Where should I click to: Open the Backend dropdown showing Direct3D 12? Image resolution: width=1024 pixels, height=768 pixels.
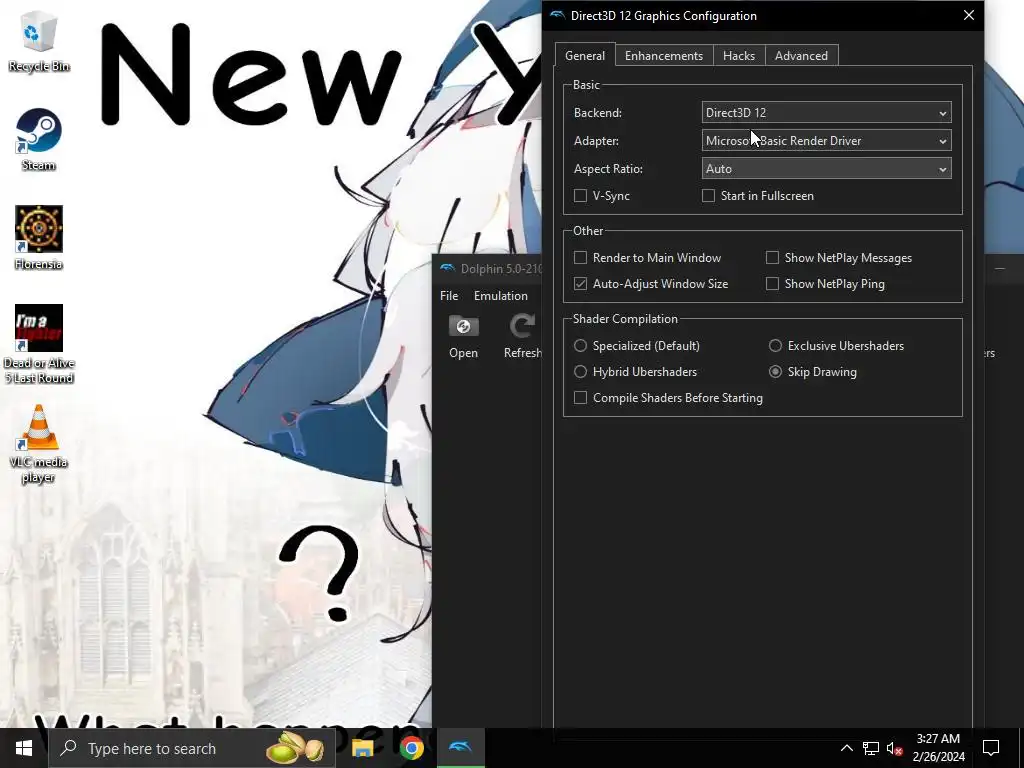point(826,112)
